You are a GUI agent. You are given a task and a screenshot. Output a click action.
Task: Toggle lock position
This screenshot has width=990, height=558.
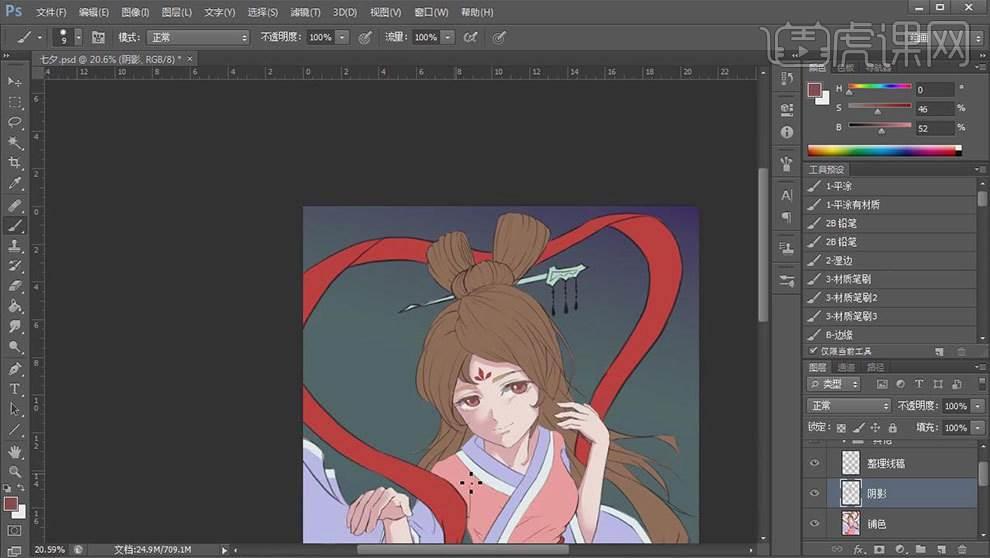tap(875, 427)
